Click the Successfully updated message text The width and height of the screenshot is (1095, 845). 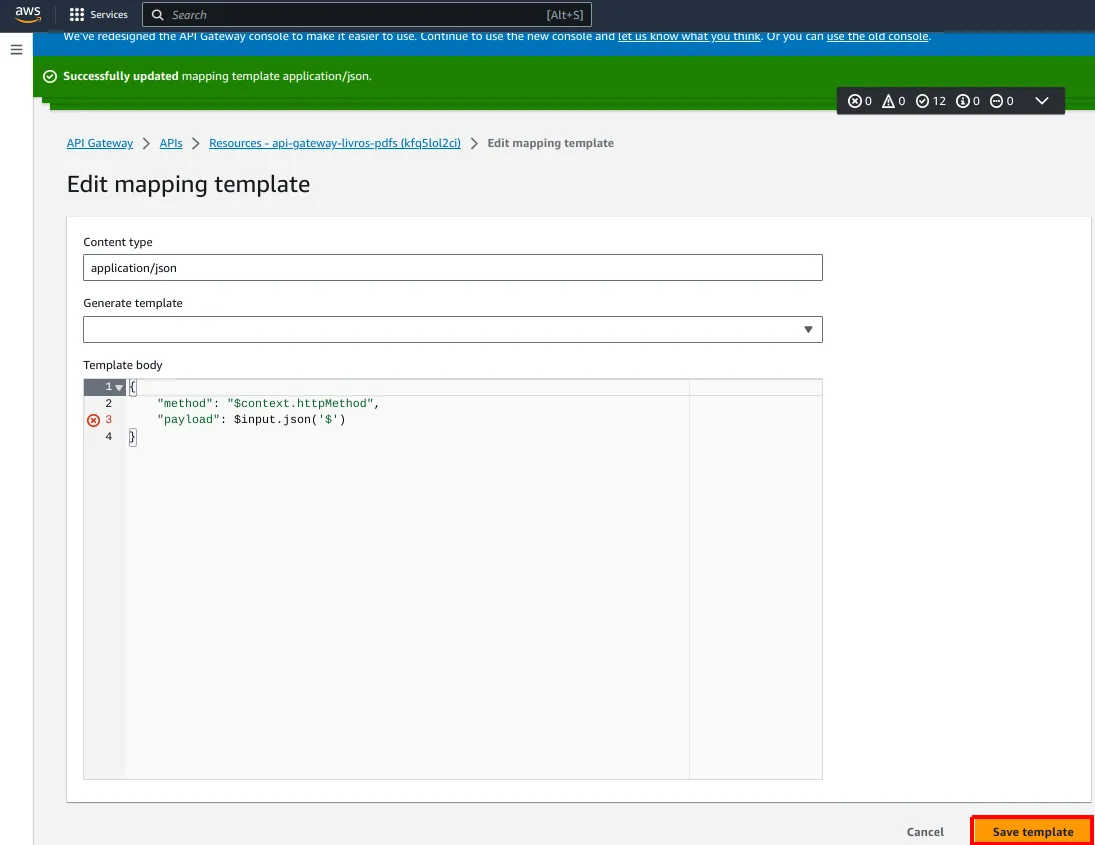217,76
